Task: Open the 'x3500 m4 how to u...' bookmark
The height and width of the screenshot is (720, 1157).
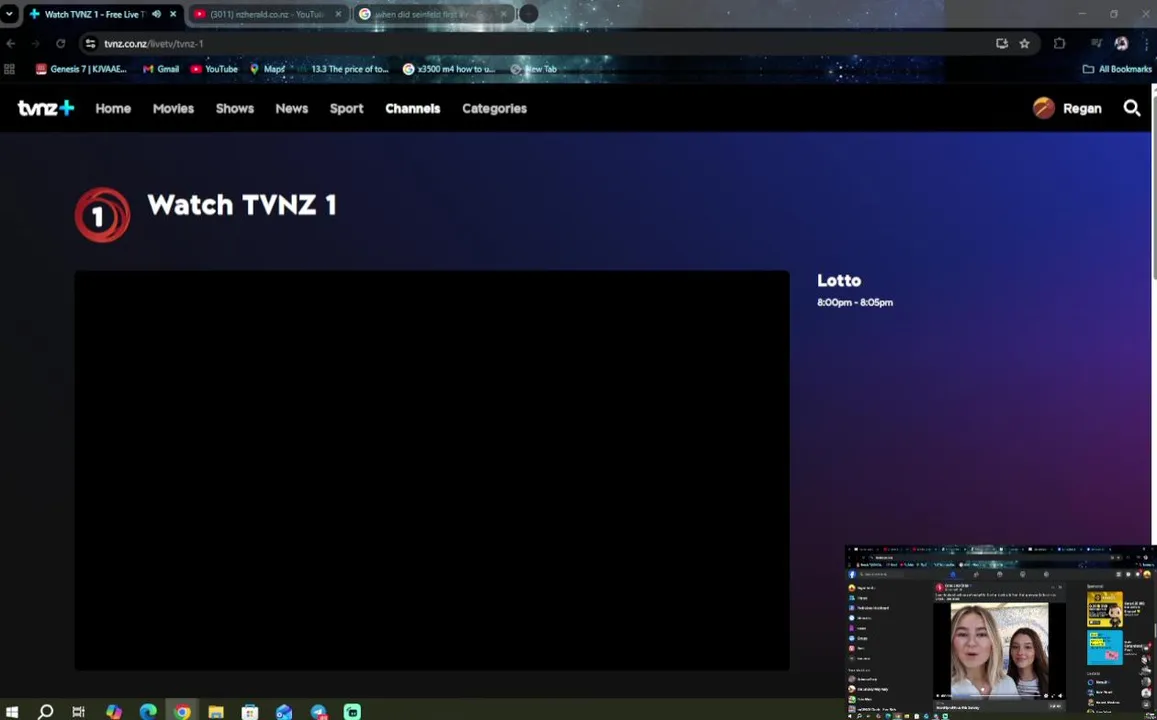Action: [449, 69]
